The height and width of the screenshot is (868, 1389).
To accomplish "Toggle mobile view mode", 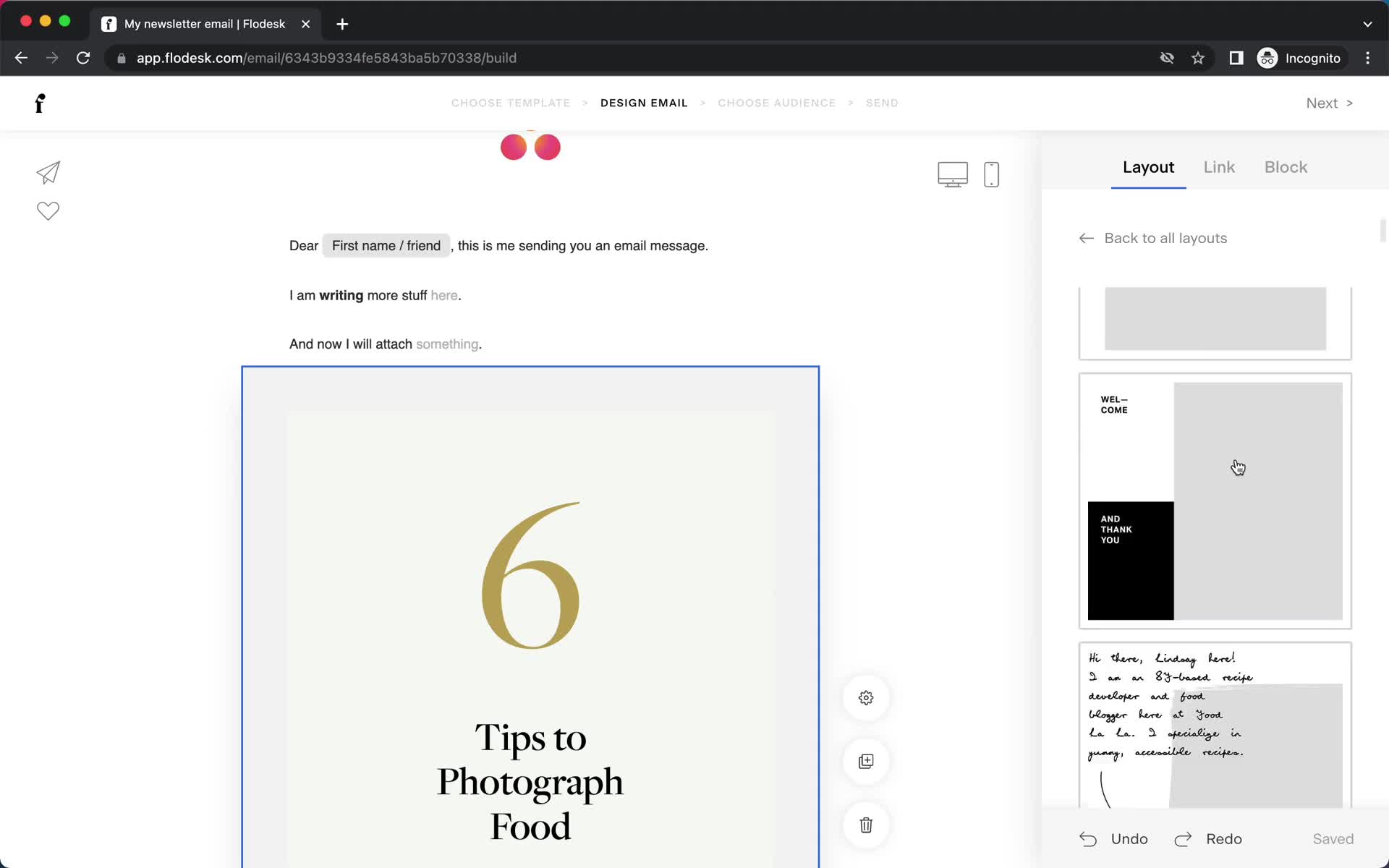I will (x=990, y=173).
